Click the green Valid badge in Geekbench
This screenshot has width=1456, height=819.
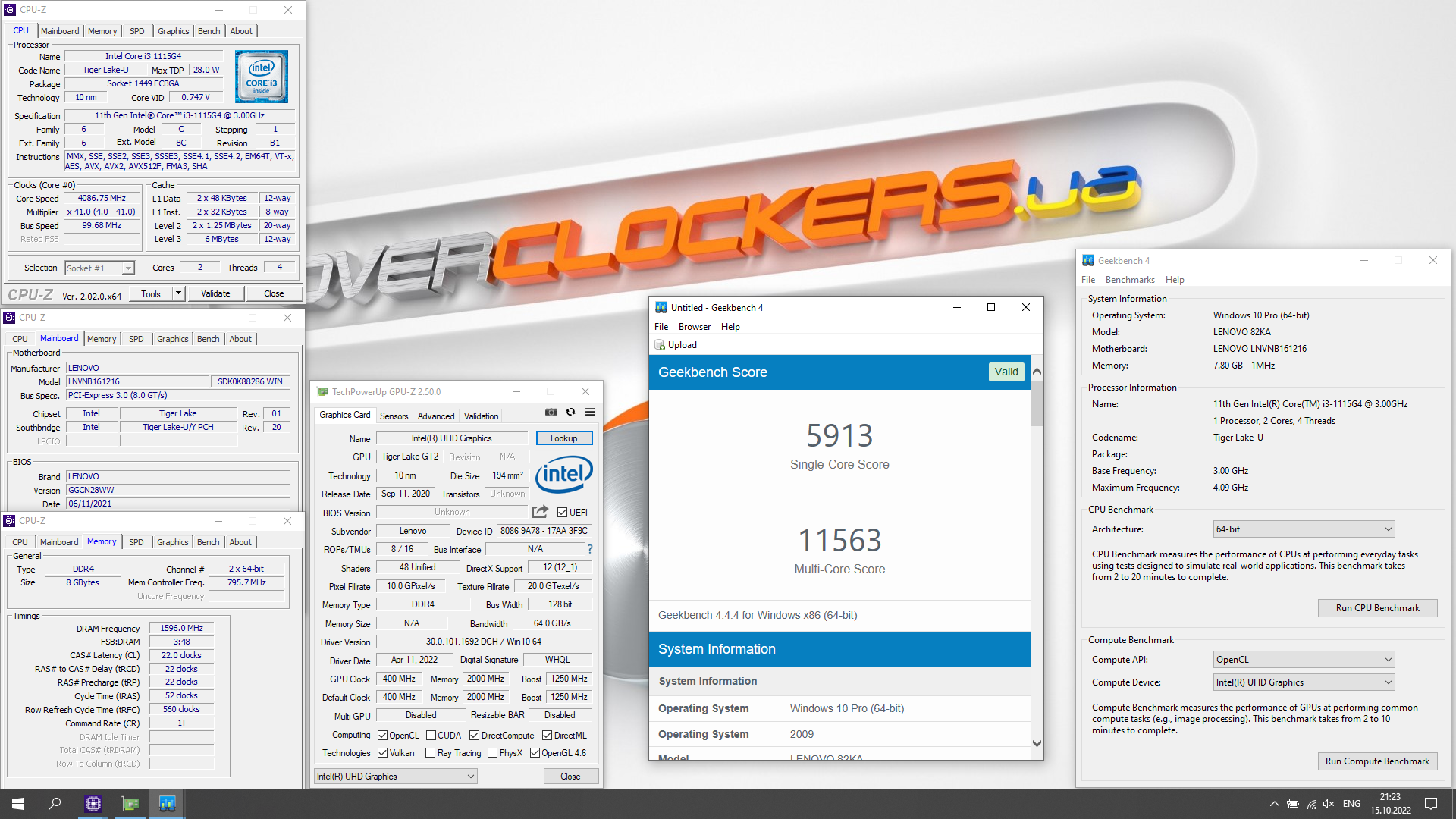tap(1006, 372)
